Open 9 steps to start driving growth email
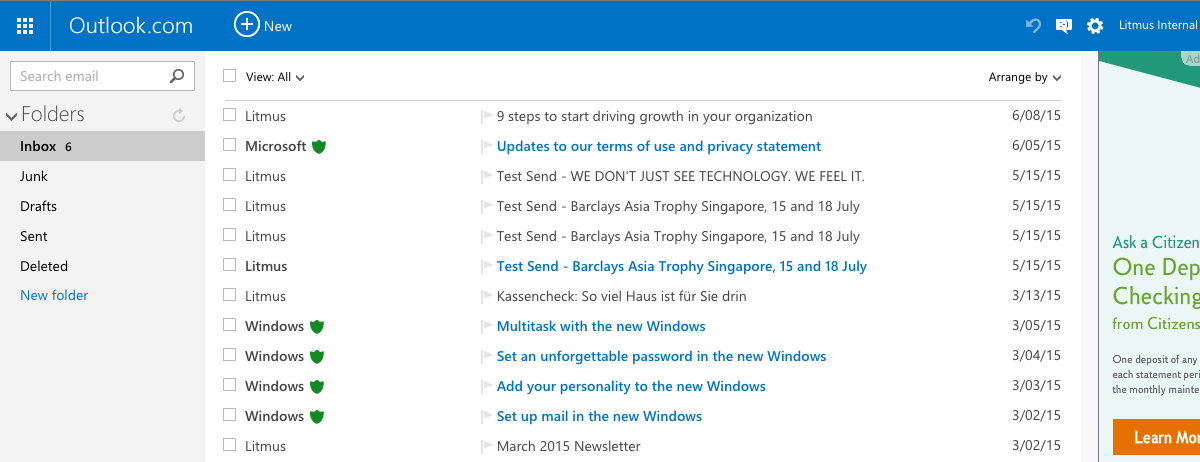Viewport: 1200px width, 462px height. [x=654, y=116]
